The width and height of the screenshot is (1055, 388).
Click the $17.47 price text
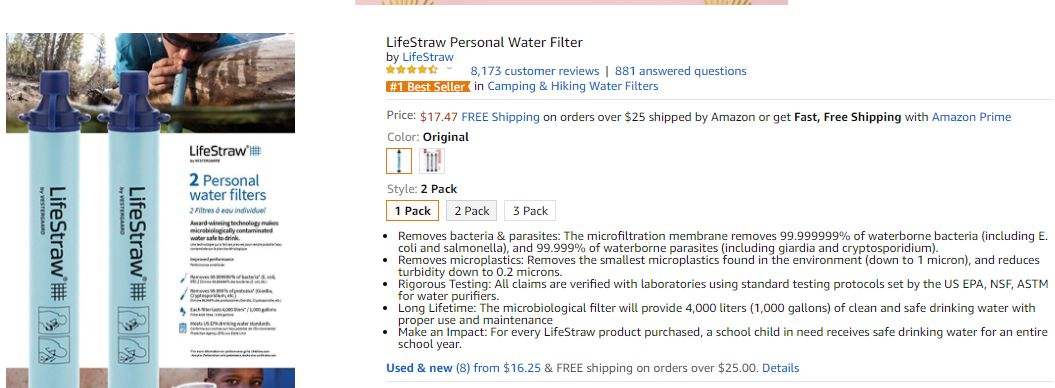coord(439,117)
